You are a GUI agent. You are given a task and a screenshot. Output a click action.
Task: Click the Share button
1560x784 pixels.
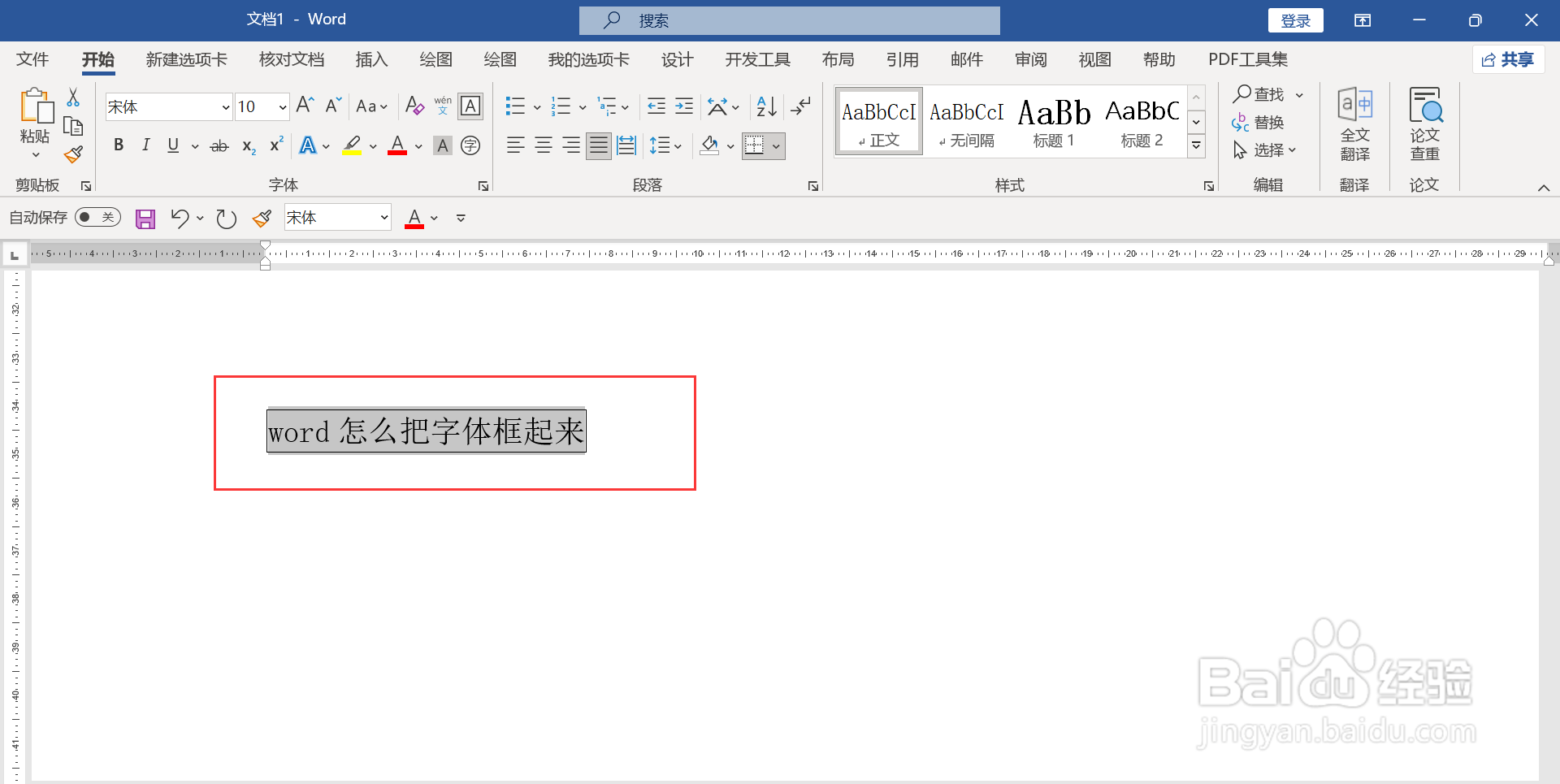click(x=1508, y=59)
